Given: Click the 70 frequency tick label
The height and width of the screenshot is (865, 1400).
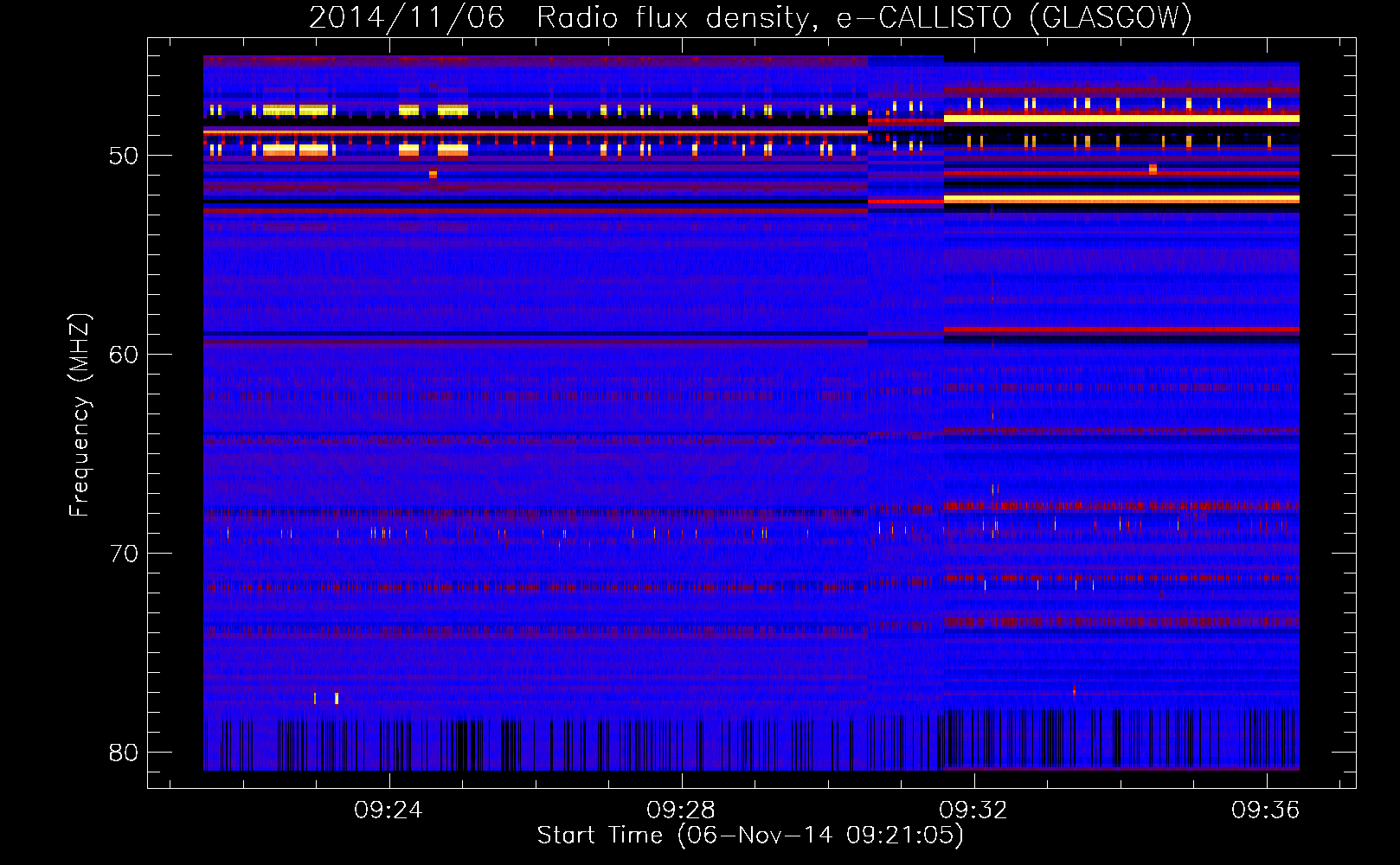Looking at the screenshot, I should (x=124, y=554).
